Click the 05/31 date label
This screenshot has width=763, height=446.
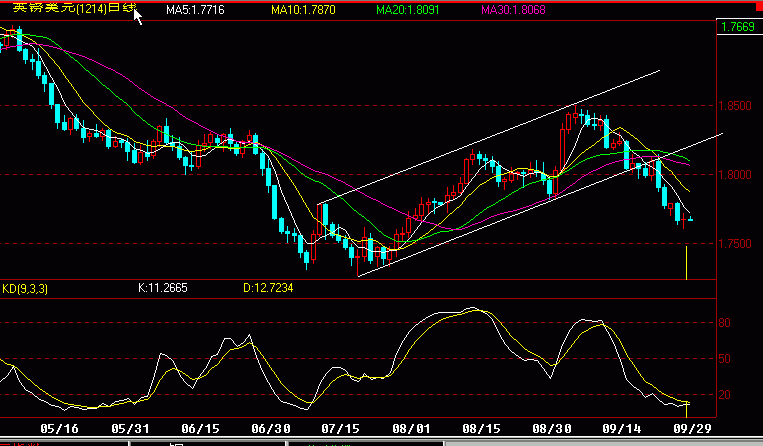point(130,429)
